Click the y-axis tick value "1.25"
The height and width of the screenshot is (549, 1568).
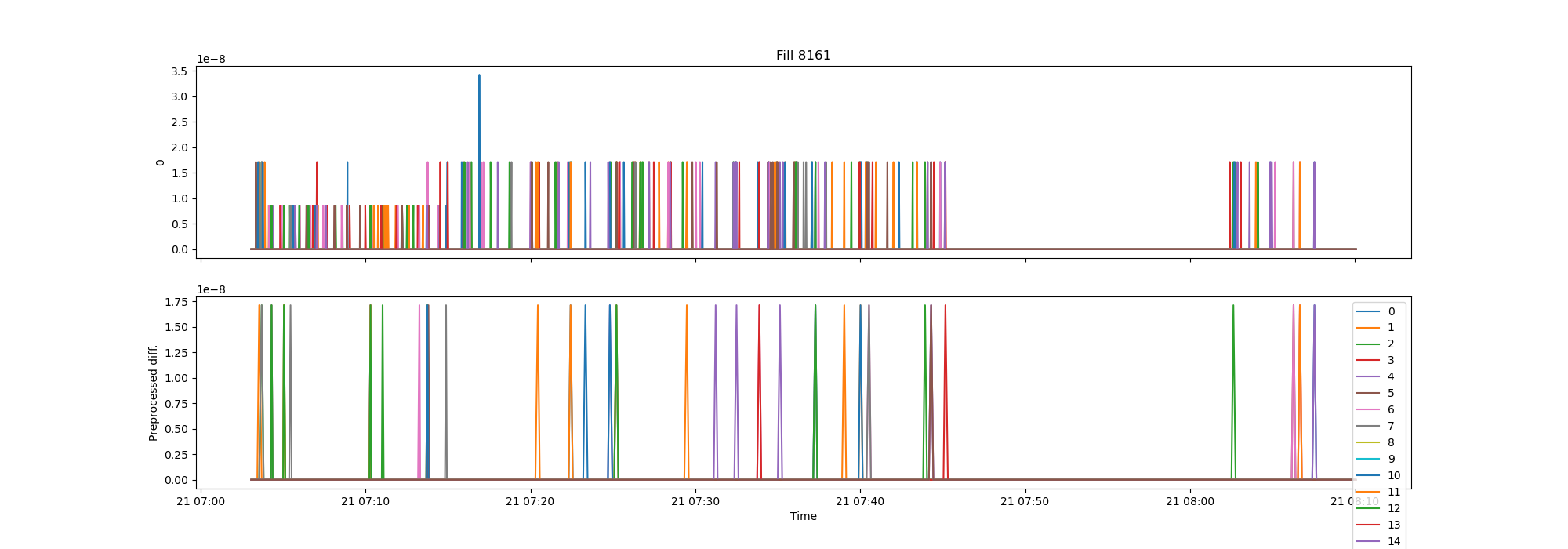[x=176, y=353]
